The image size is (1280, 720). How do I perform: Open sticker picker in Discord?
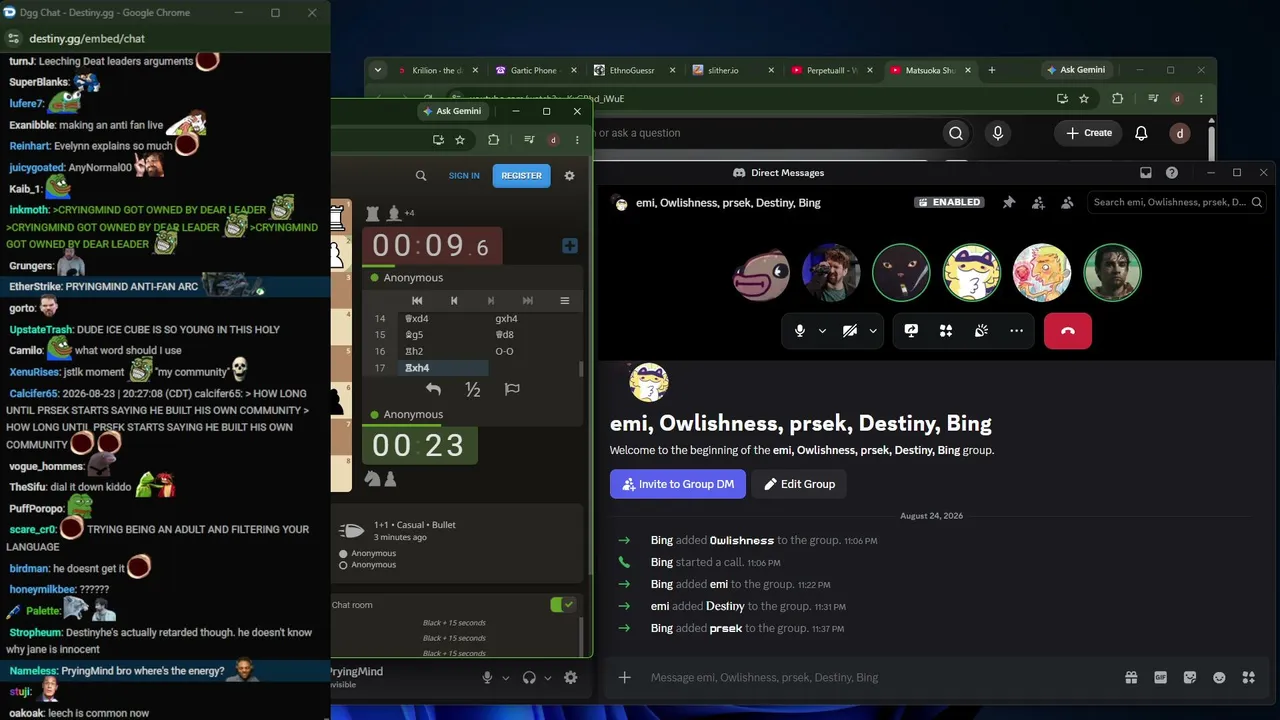[x=1190, y=677]
